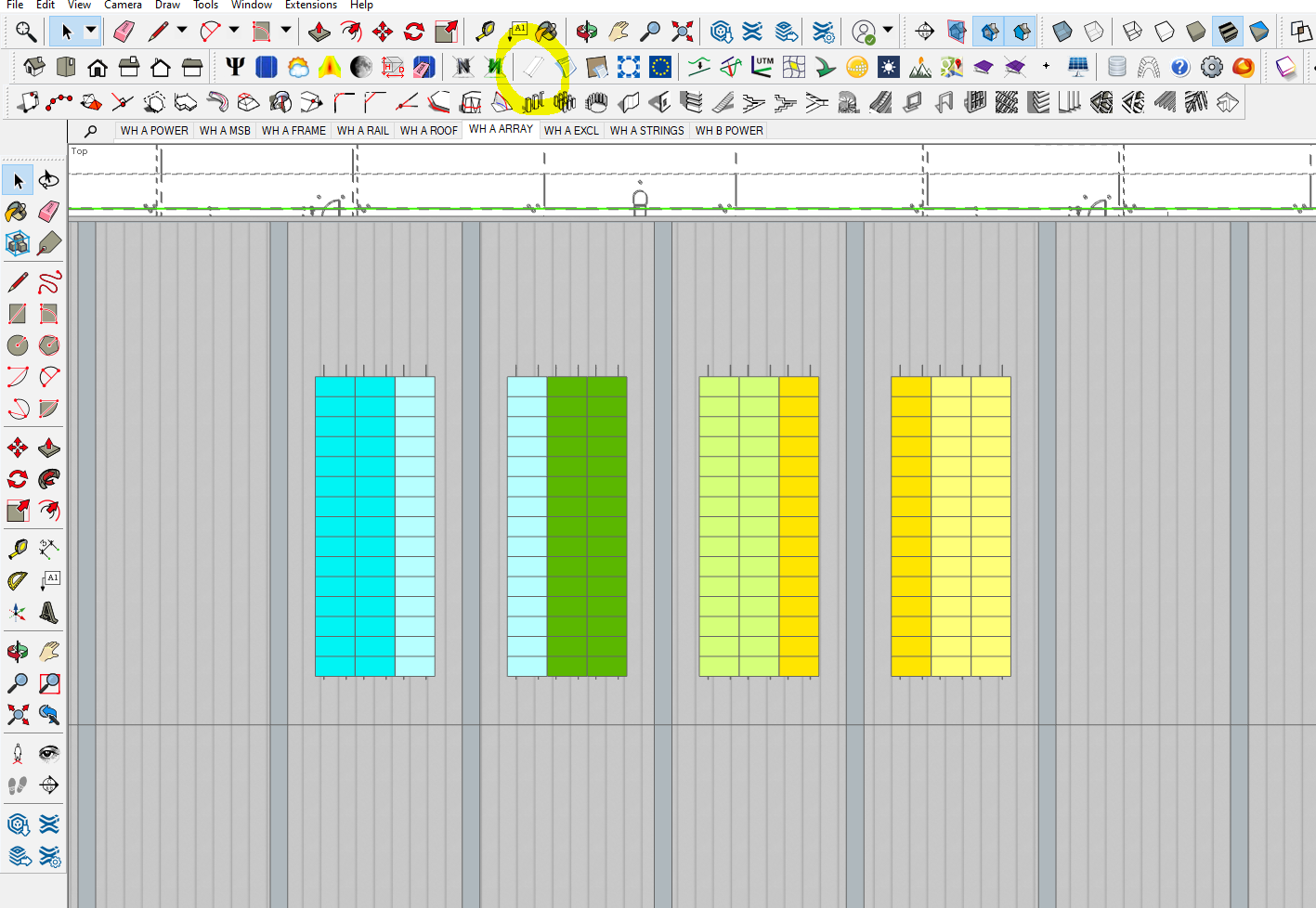Click the Skelion settings gear icon
The height and width of the screenshot is (908, 1316).
click(x=1212, y=67)
